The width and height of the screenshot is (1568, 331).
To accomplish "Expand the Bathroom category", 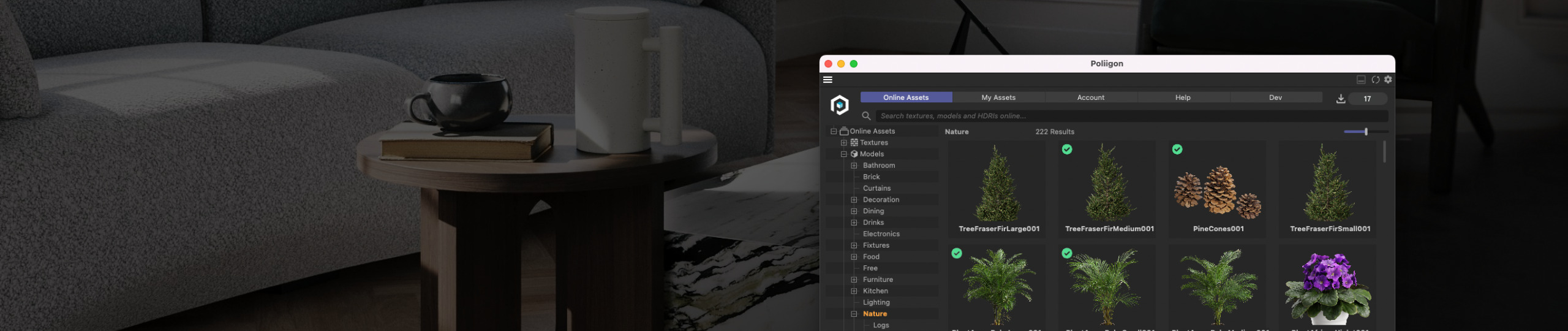I will click(854, 165).
